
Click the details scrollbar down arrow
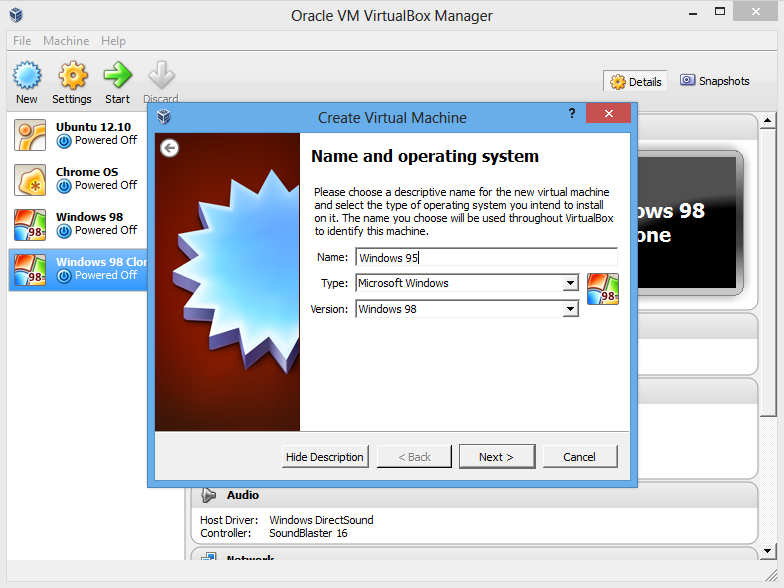[768, 551]
